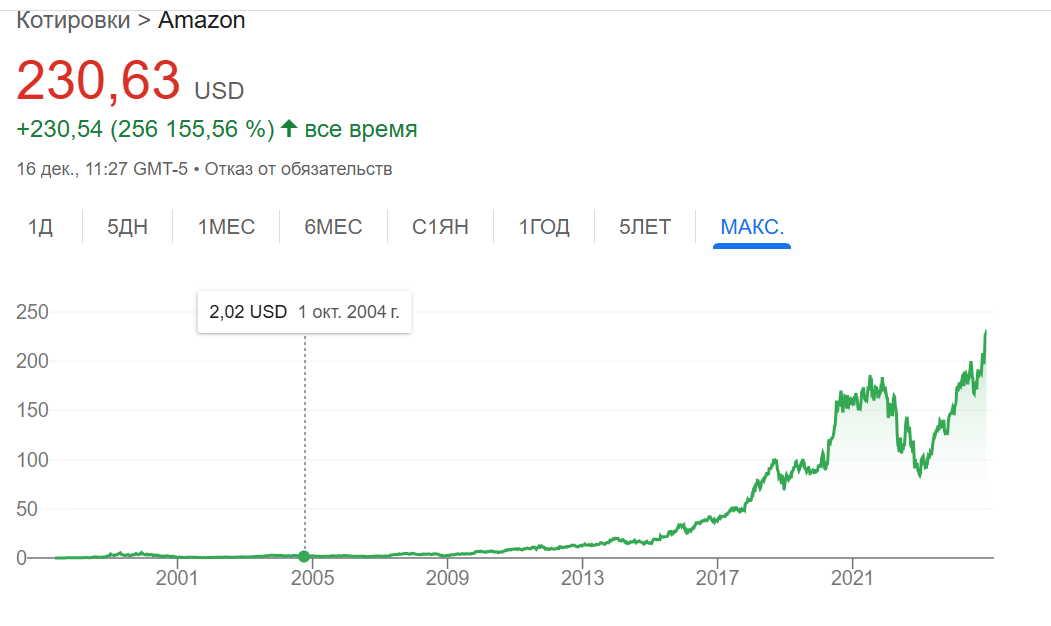Viewport: 1051px width, 626px height.
Task: Click the МАКС. range tab
Action: [752, 227]
